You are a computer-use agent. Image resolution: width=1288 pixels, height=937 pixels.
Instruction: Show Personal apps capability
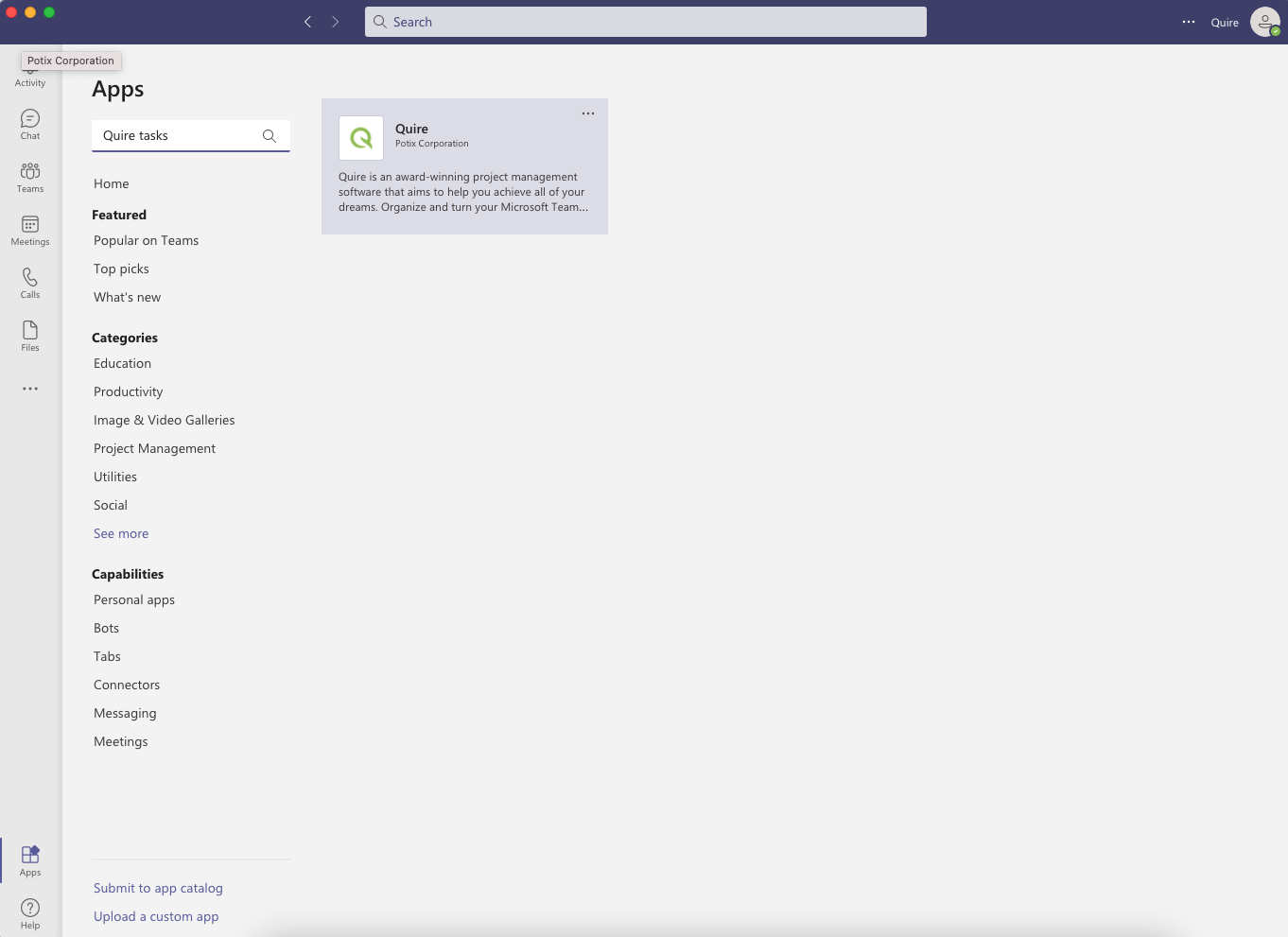[134, 600]
